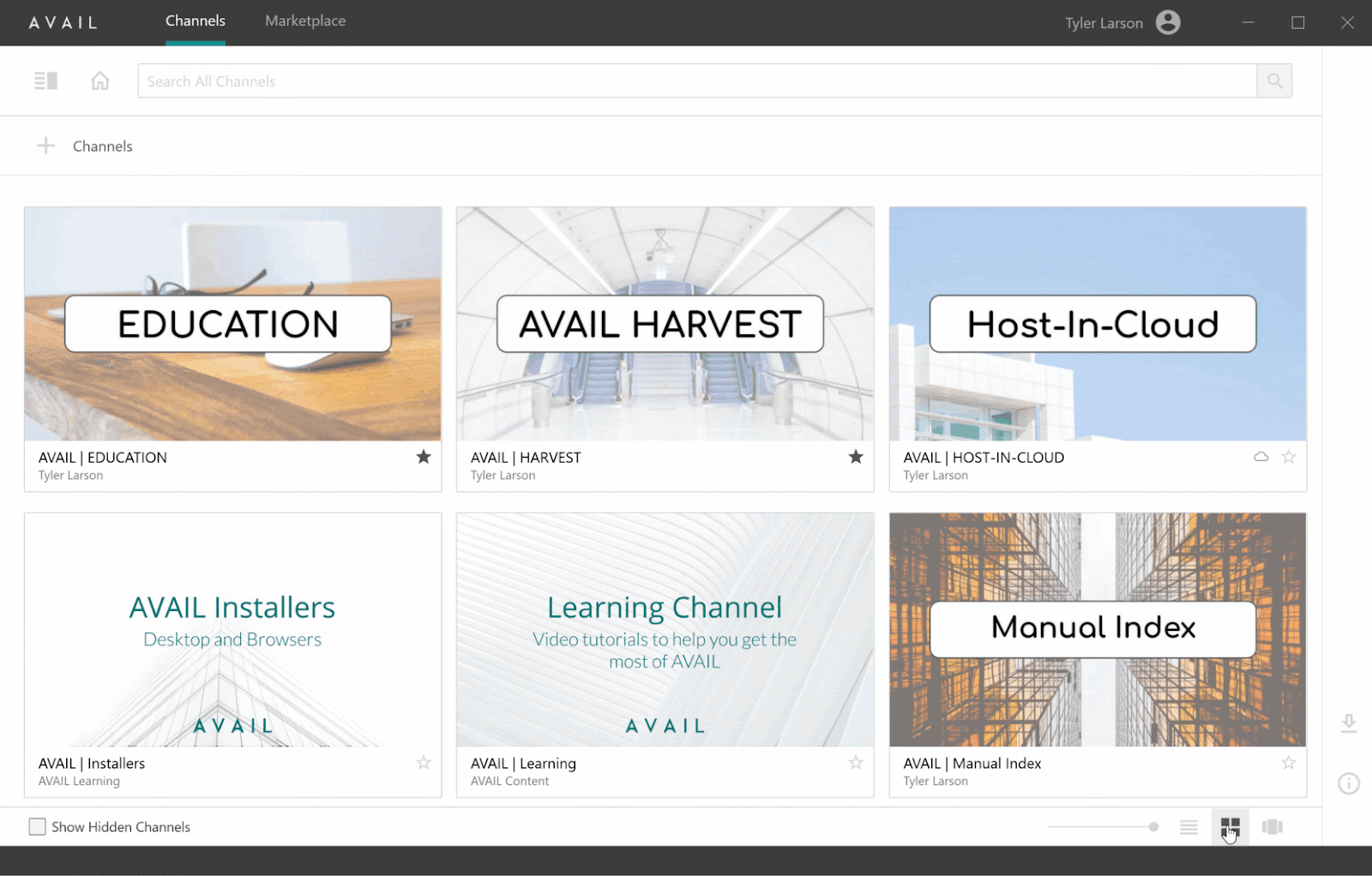Screen dimensions: 1372x876
Task: Enable the Show Hidden Channels checkbox
Action: (x=37, y=827)
